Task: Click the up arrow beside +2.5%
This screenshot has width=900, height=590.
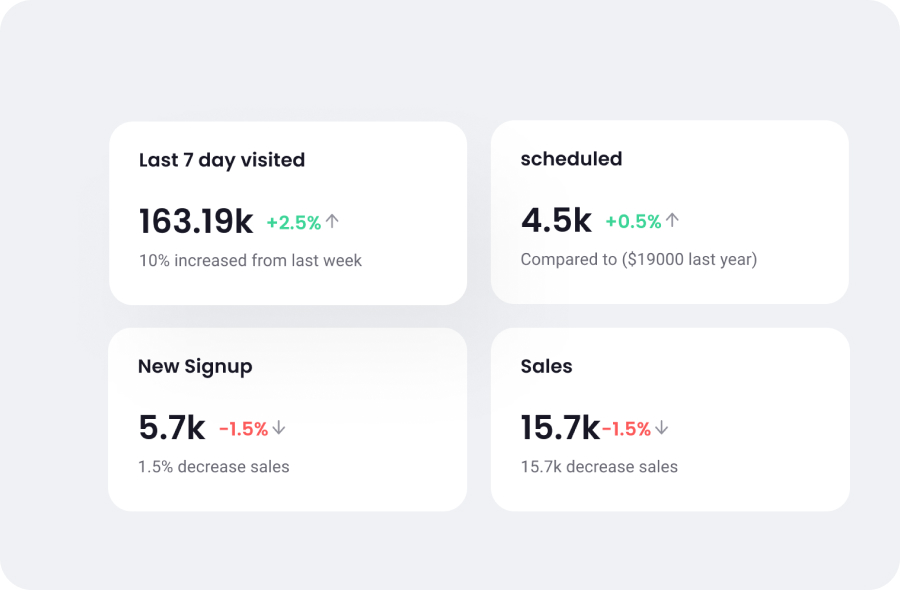Action: click(x=333, y=221)
